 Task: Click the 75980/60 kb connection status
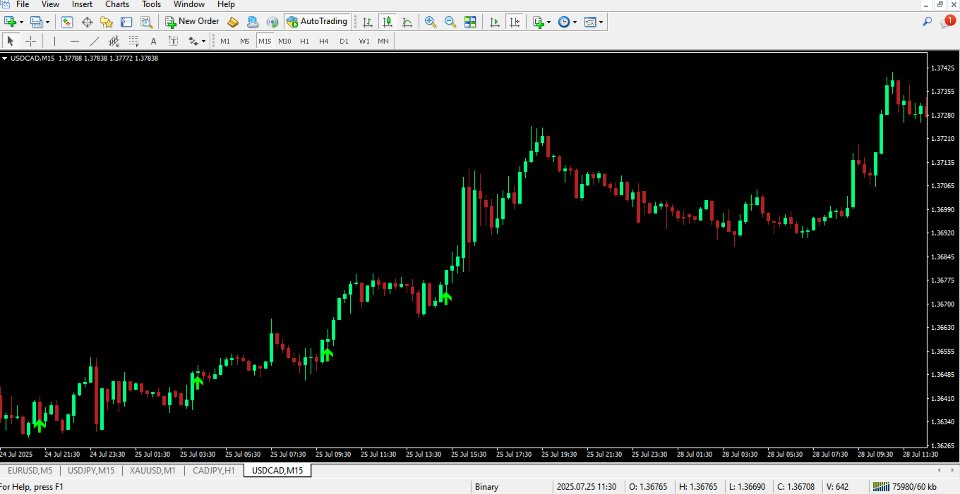click(x=904, y=487)
